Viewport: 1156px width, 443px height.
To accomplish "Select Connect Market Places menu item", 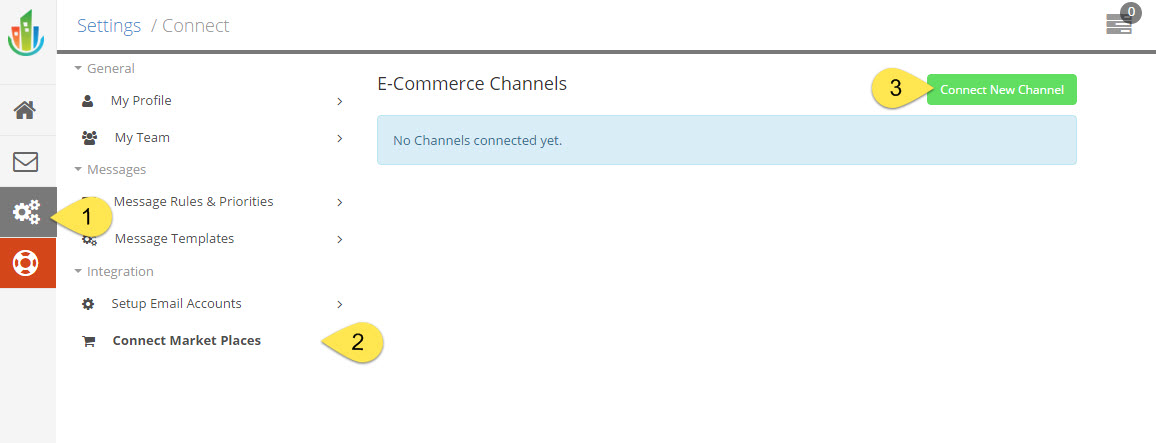I will [x=186, y=341].
